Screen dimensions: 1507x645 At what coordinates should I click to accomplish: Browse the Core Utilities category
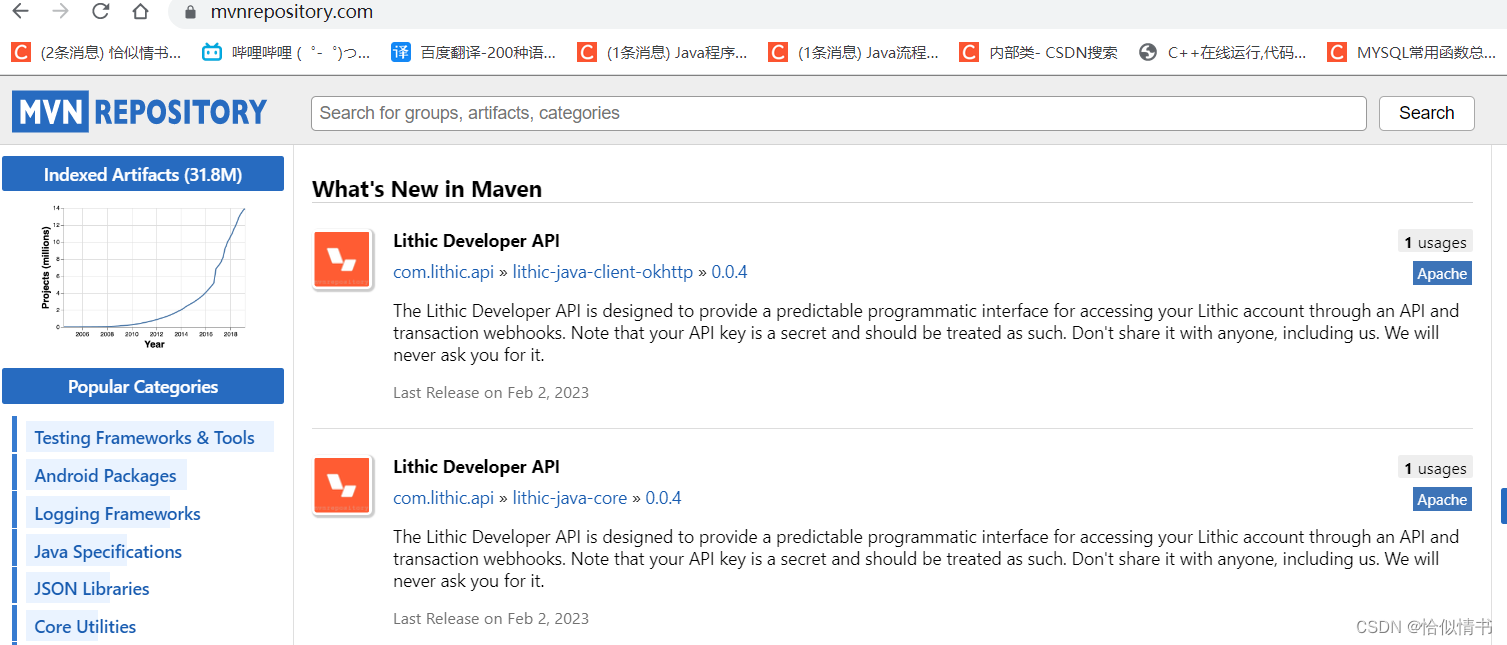pos(84,626)
